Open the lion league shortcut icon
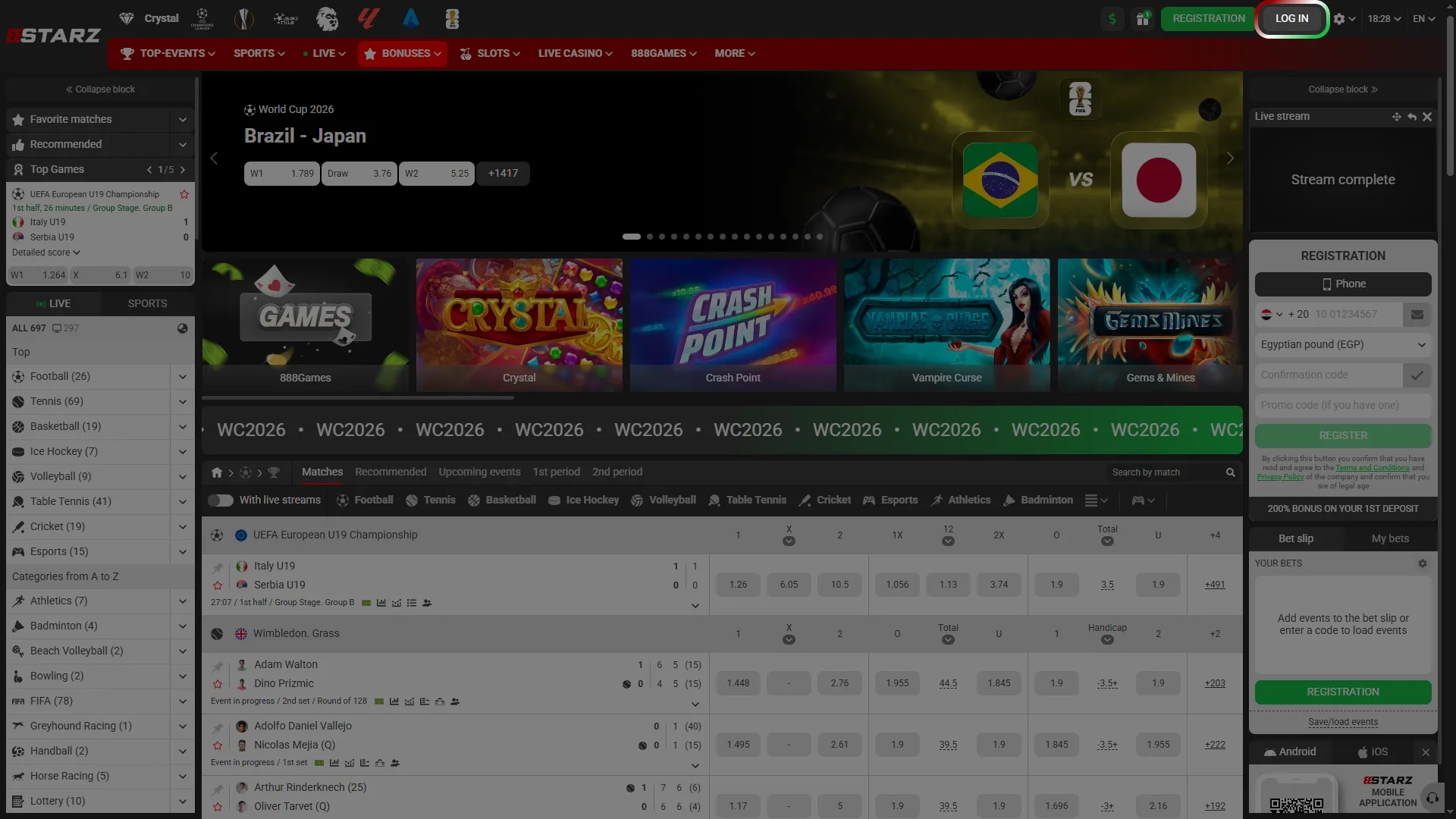Viewport: 1456px width, 819px height. [327, 18]
